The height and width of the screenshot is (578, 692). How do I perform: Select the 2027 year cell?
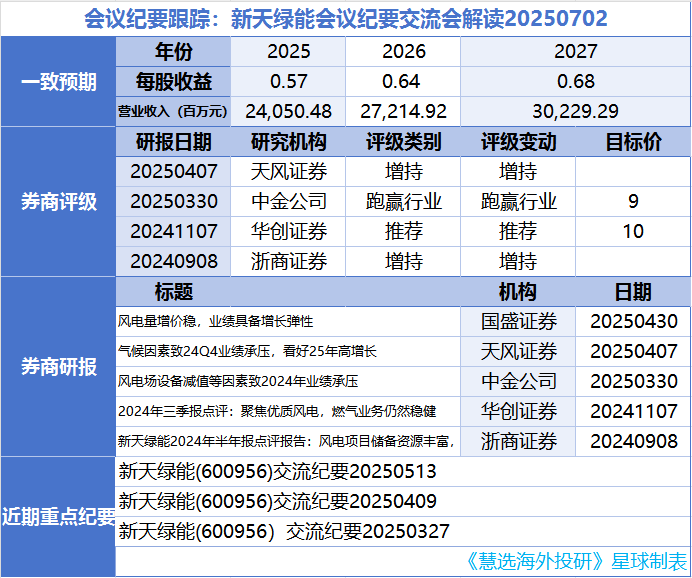tap(575, 52)
